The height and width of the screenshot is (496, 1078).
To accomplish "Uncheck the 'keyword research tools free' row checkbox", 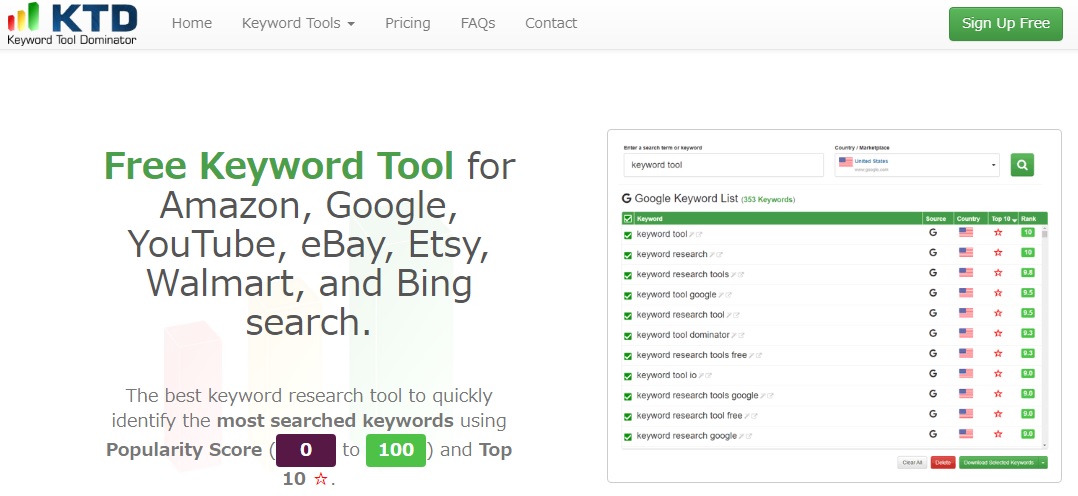I will (x=628, y=356).
